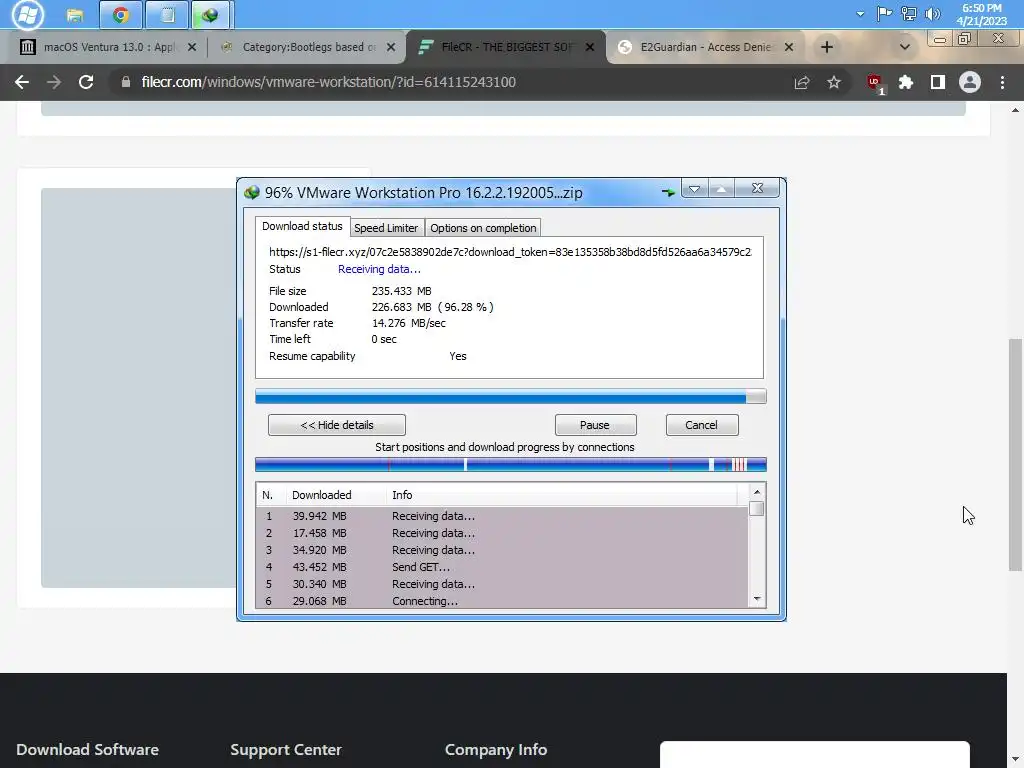Open Options on completion tab
This screenshot has height=768, width=1024.
pos(483,228)
